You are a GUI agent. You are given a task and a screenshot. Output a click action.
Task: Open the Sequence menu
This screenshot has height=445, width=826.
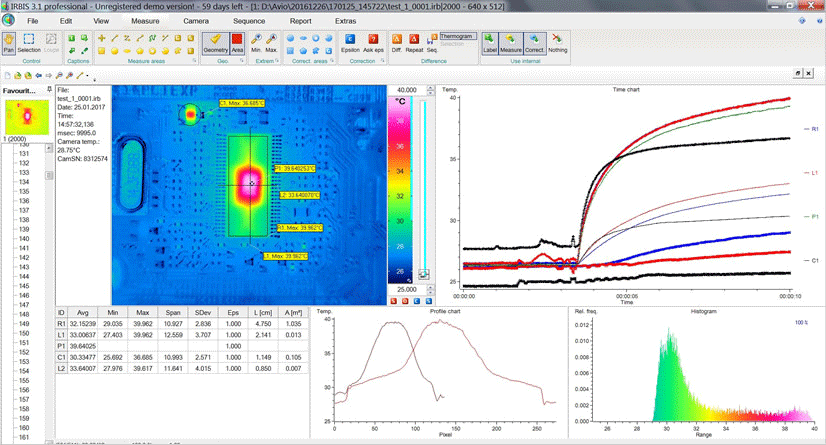pyautogui.click(x=249, y=21)
